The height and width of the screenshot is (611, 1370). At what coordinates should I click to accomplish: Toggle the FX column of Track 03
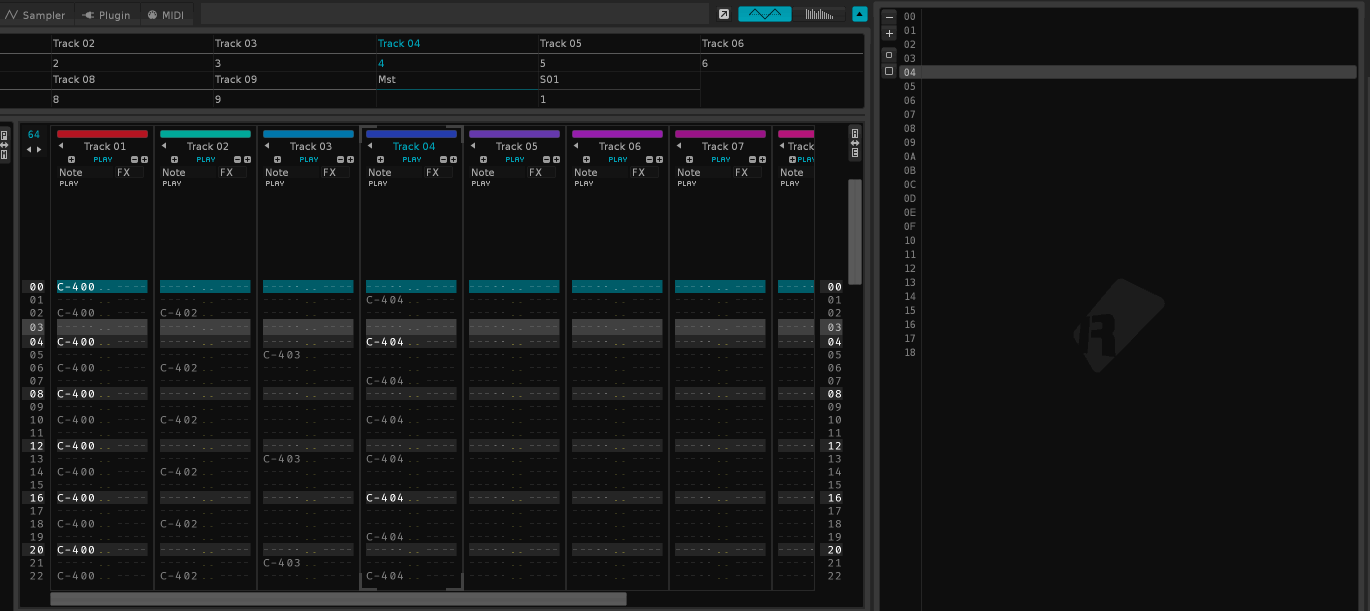pos(329,172)
